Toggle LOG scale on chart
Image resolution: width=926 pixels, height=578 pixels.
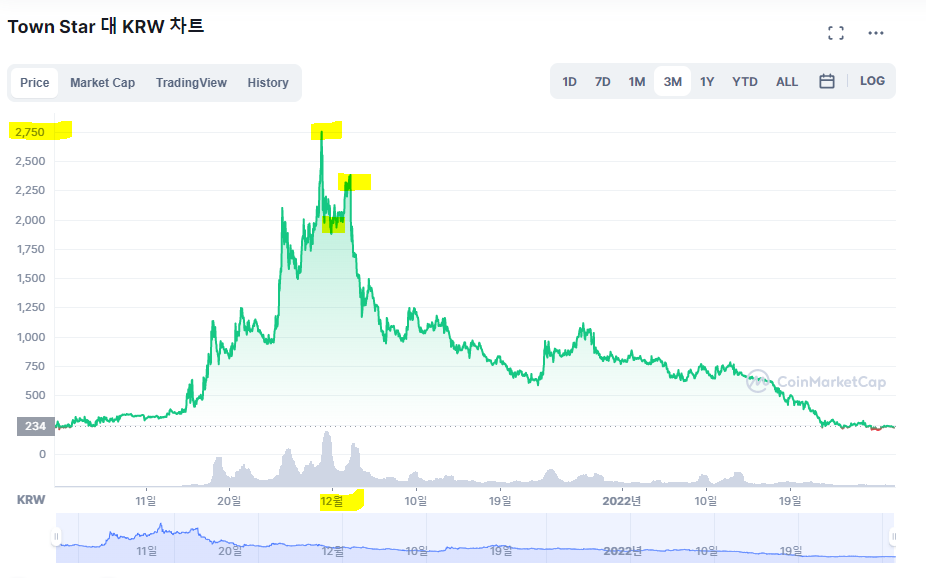872,81
